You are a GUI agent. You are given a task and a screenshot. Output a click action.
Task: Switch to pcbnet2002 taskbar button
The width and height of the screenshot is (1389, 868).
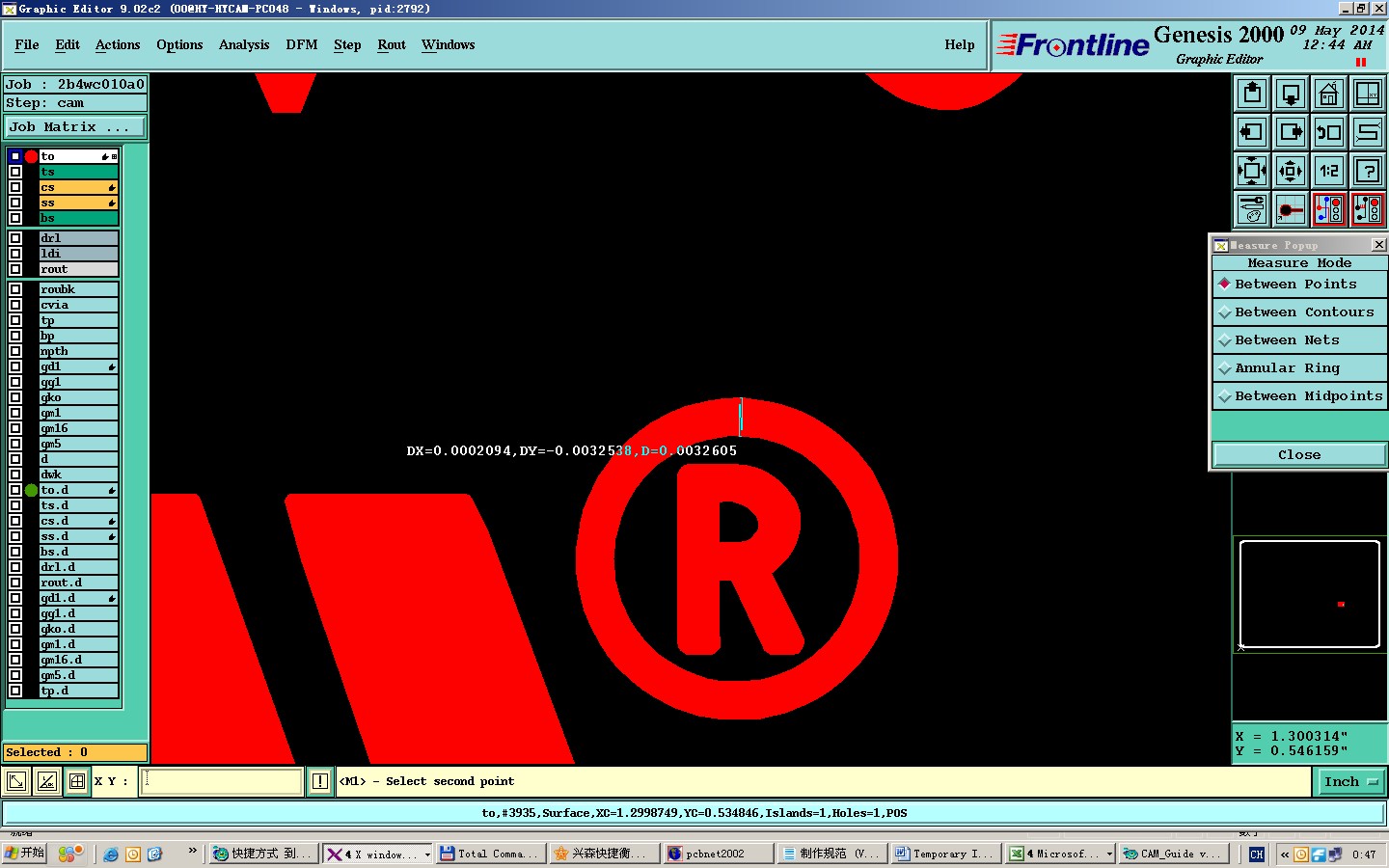pos(718,854)
